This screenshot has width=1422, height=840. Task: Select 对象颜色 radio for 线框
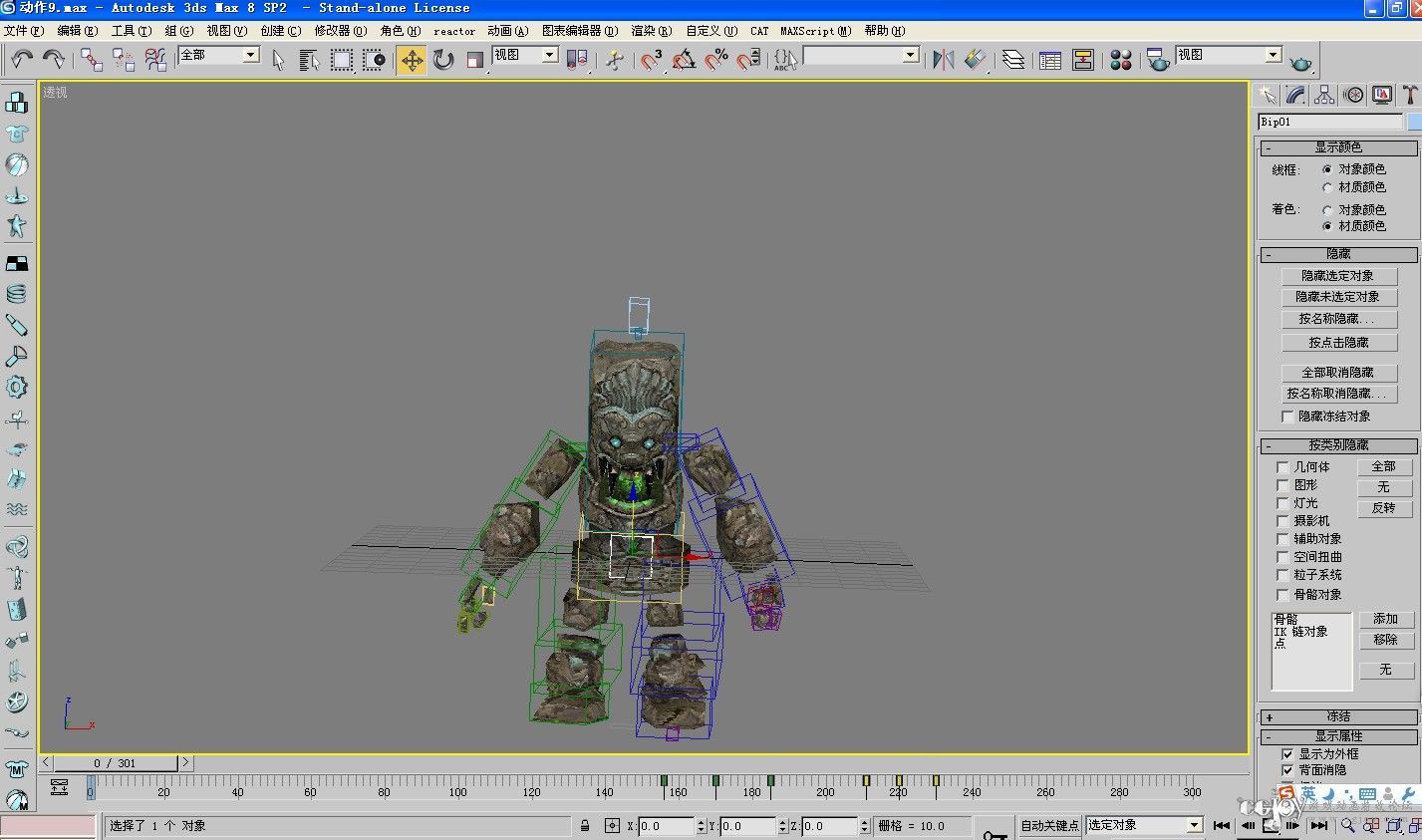click(1327, 169)
